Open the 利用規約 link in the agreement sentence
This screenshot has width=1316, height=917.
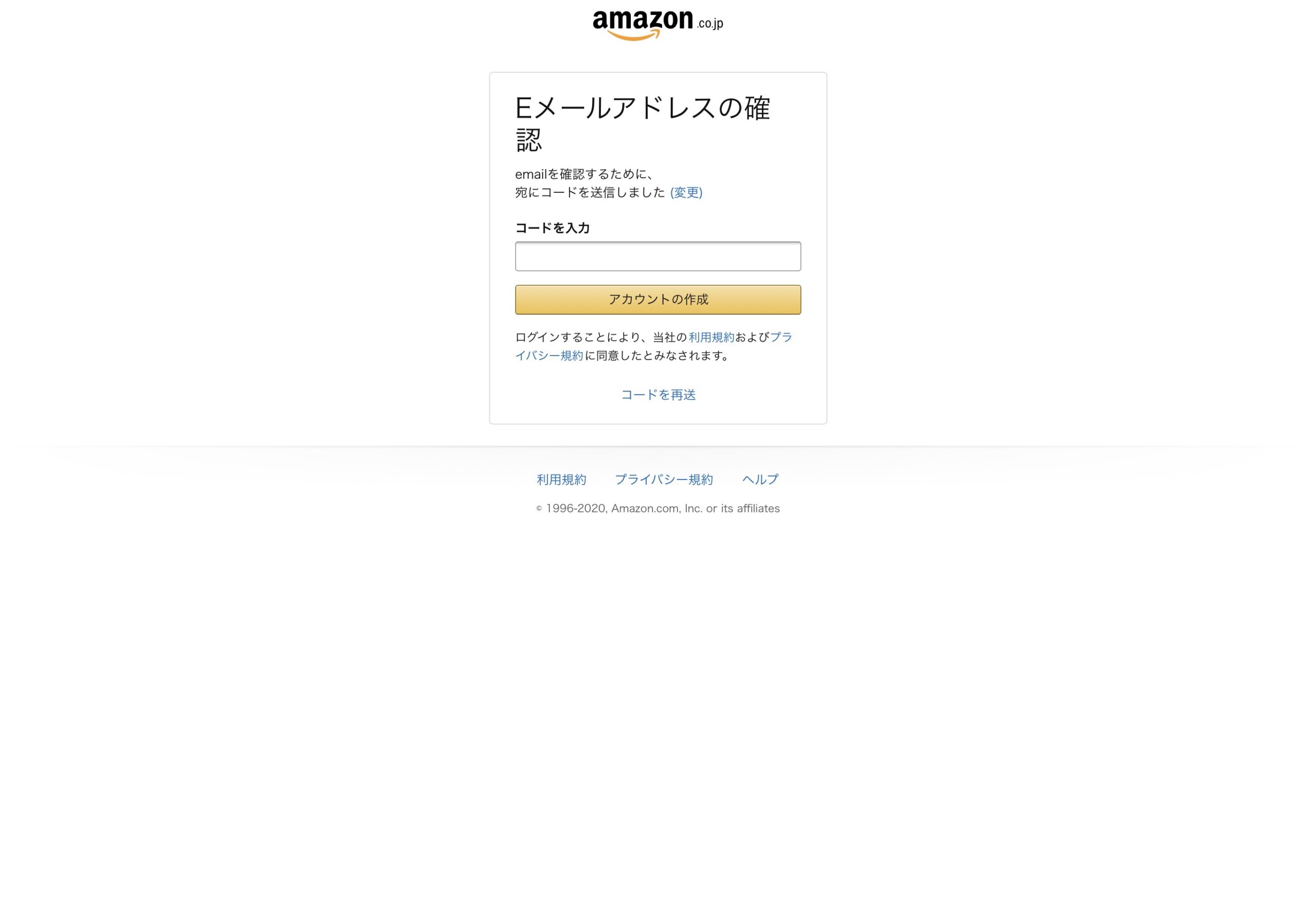711,338
